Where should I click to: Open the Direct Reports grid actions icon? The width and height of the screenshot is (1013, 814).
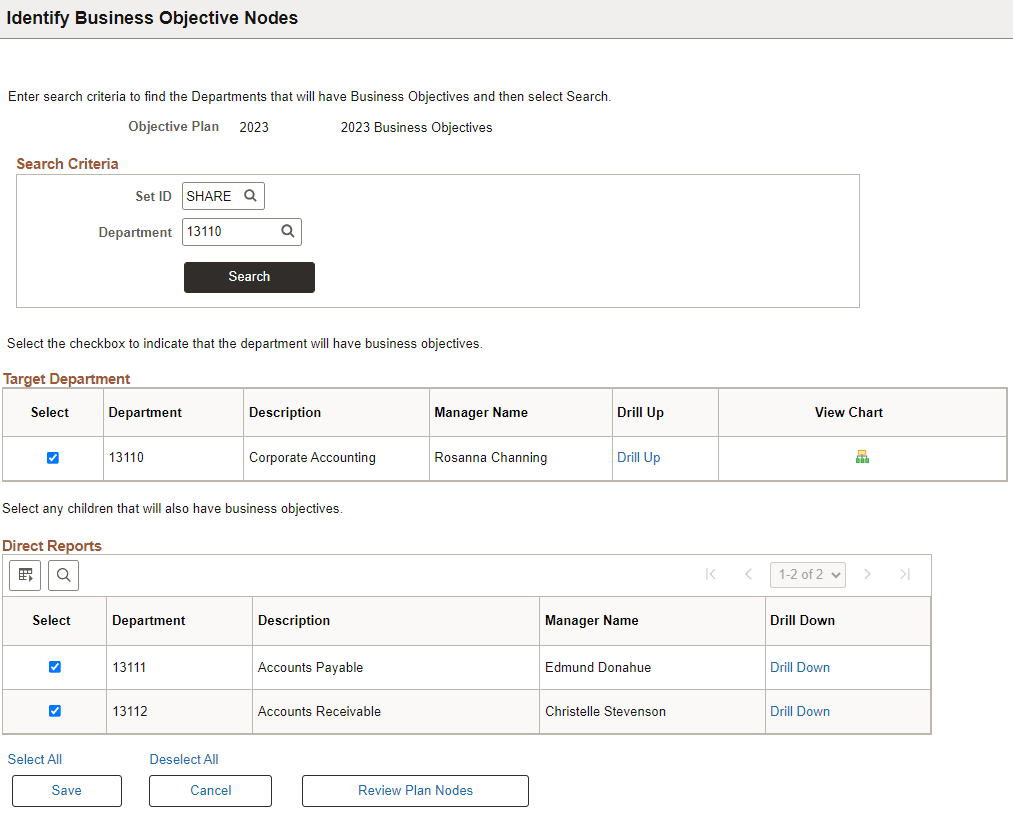coord(25,575)
